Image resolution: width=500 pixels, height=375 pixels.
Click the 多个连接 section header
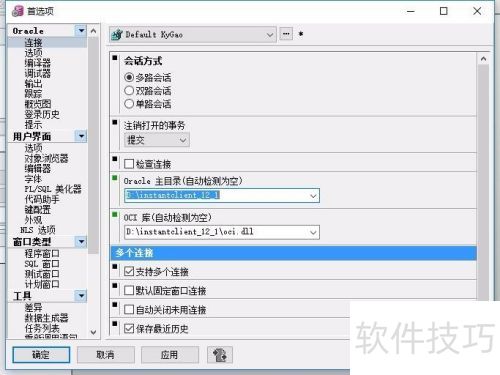tap(293, 253)
